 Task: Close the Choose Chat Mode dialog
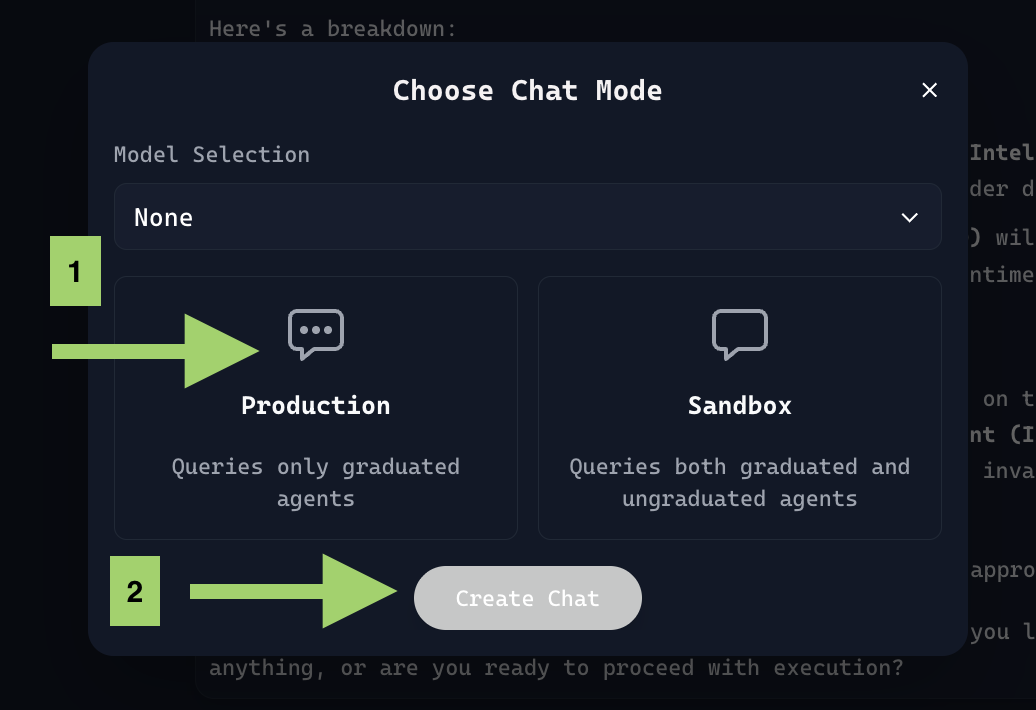[929, 90]
